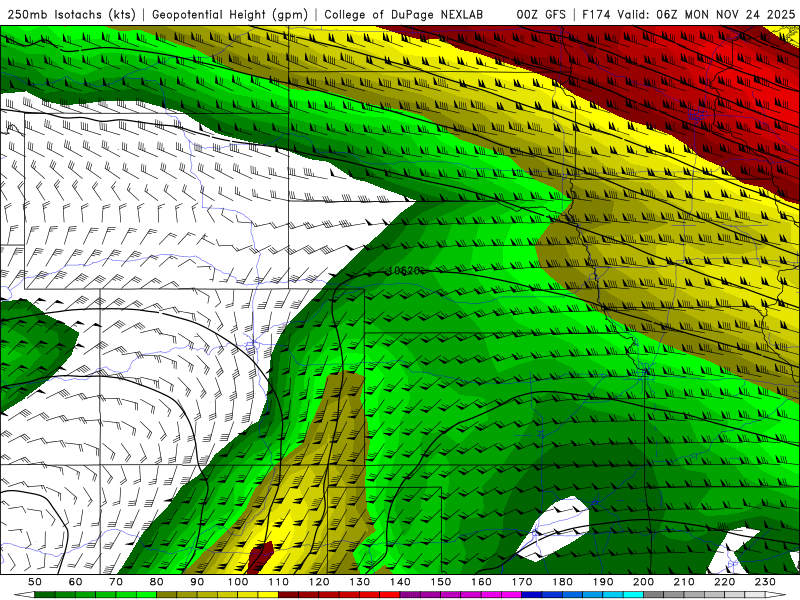The height and width of the screenshot is (600, 800).
Task: Pick the darkest green swatch starting at 50
Action: tap(44, 595)
